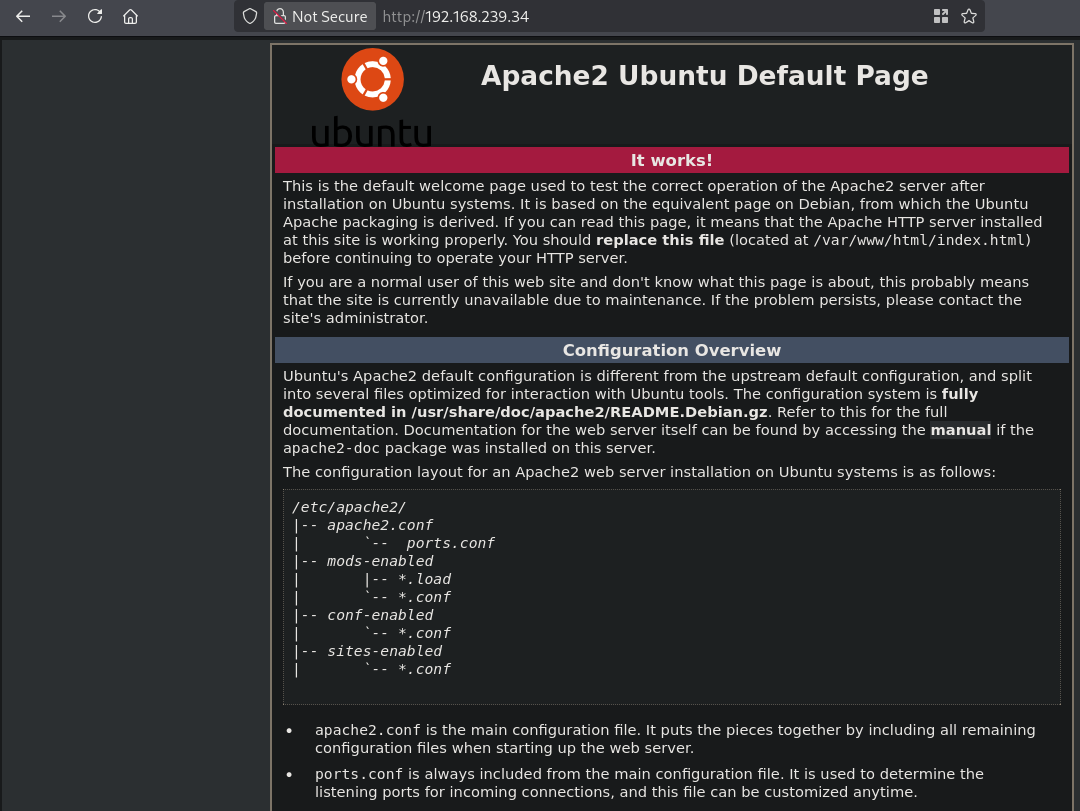Go forward with the forward arrow
Viewport: 1080px width, 811px height.
(x=59, y=17)
